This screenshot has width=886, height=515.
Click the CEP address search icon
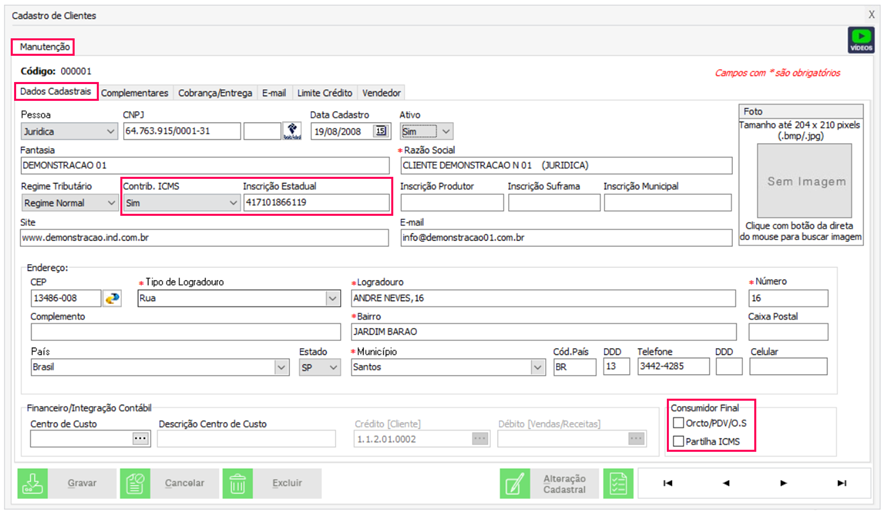112,299
